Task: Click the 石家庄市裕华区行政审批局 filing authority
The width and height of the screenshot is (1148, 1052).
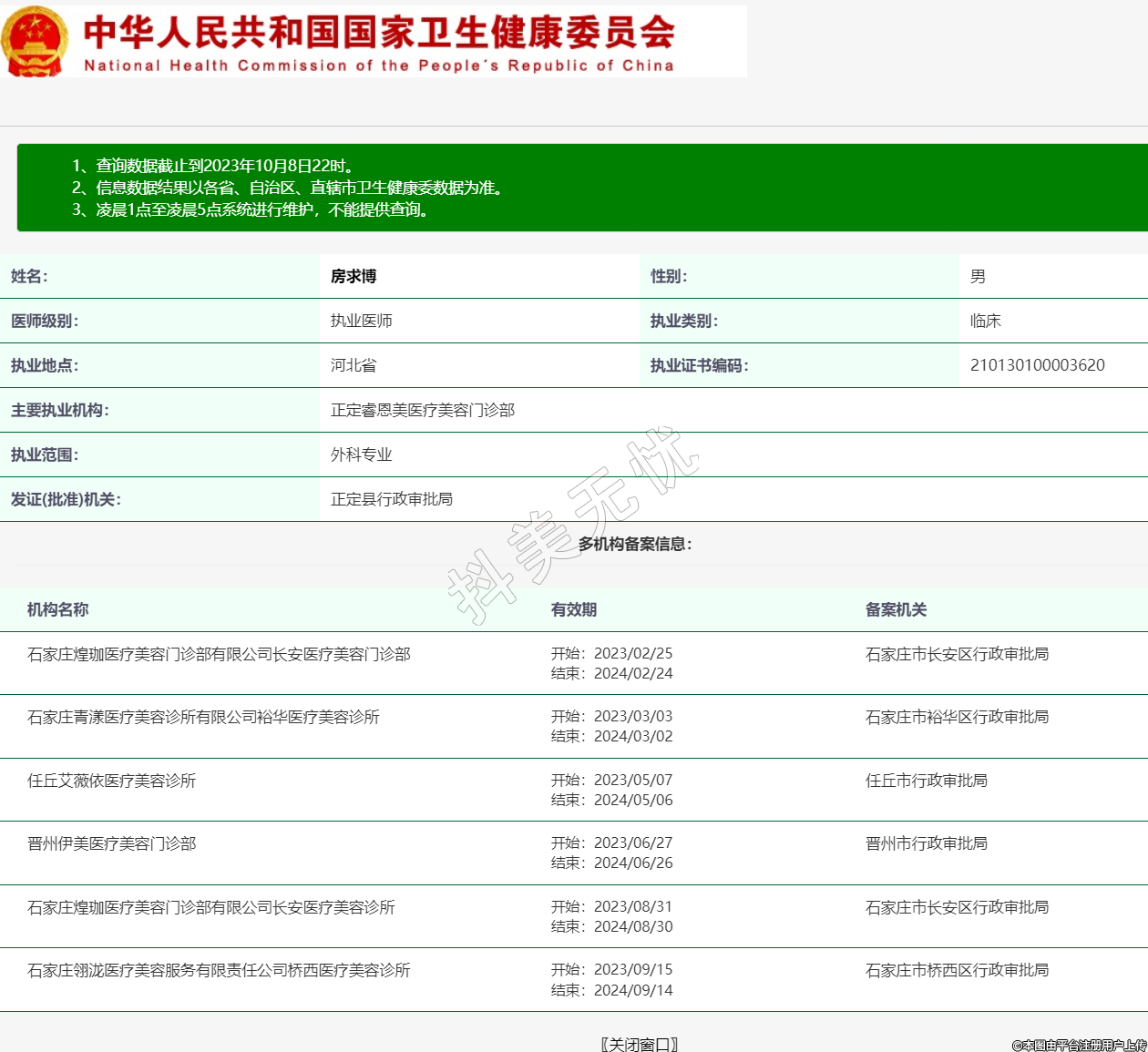Action: 957,718
